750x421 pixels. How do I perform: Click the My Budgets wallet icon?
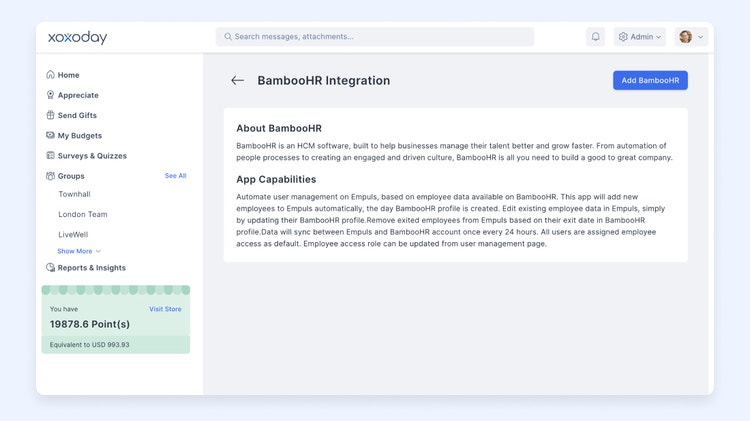[50, 135]
